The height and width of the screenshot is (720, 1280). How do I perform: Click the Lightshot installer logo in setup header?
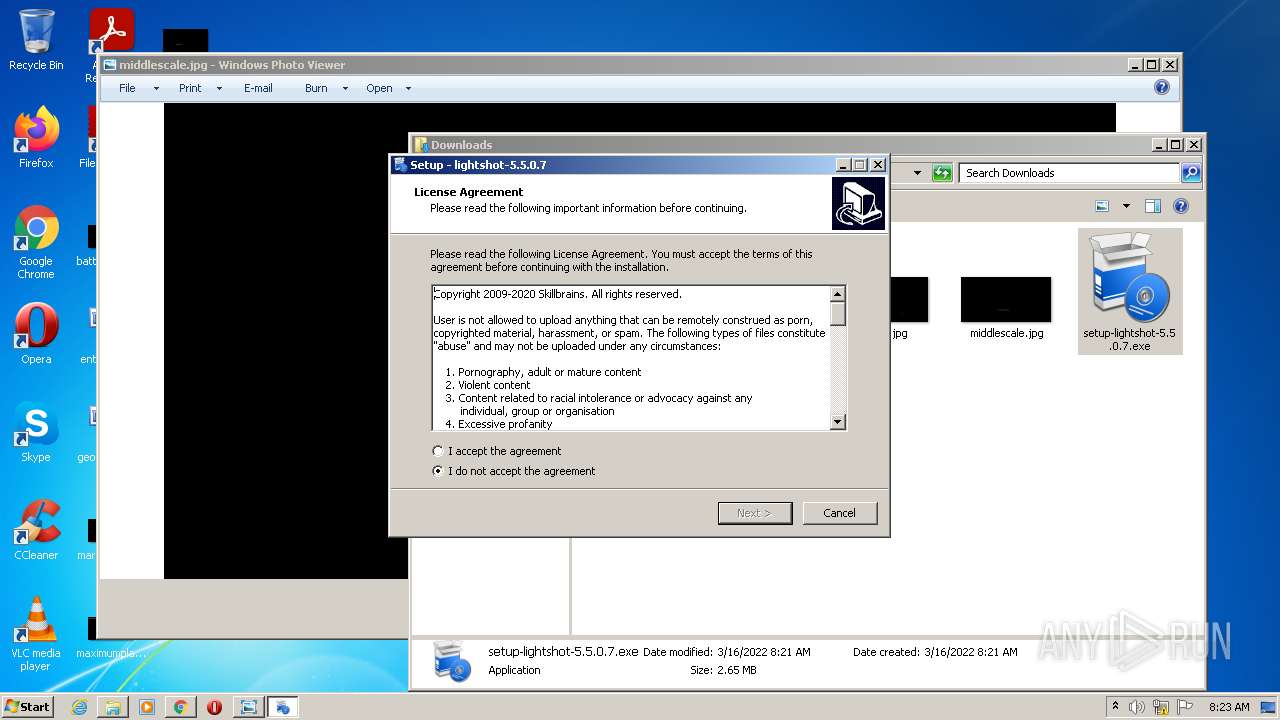point(858,204)
